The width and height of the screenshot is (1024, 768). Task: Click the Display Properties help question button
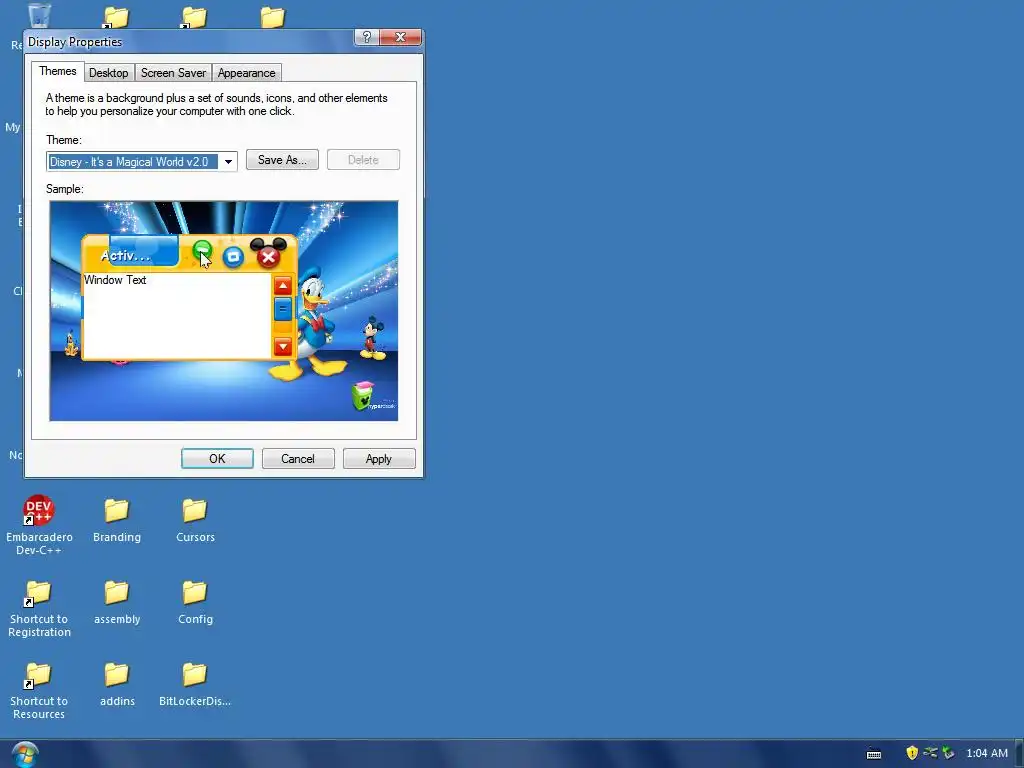366,37
